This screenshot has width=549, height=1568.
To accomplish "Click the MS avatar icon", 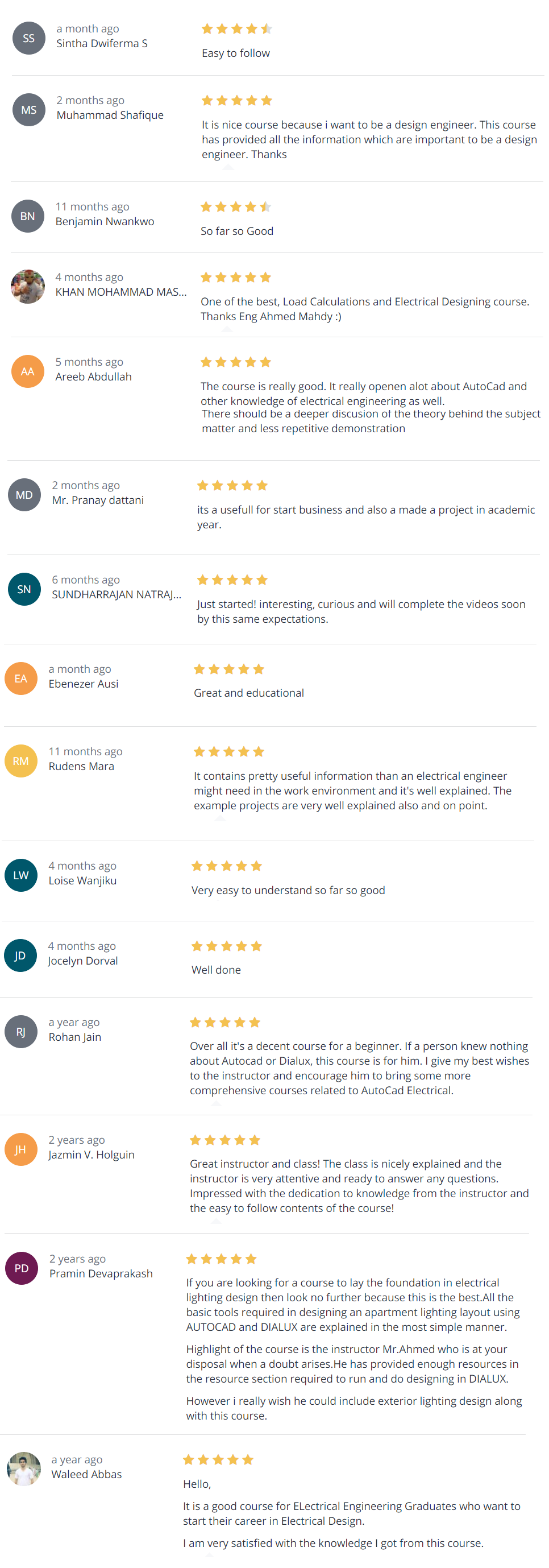I will (x=28, y=110).
